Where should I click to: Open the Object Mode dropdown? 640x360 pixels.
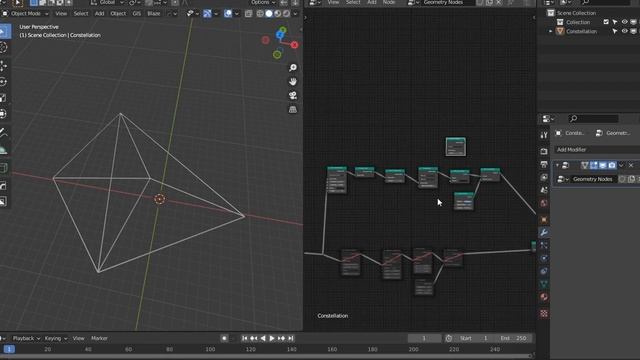point(25,13)
